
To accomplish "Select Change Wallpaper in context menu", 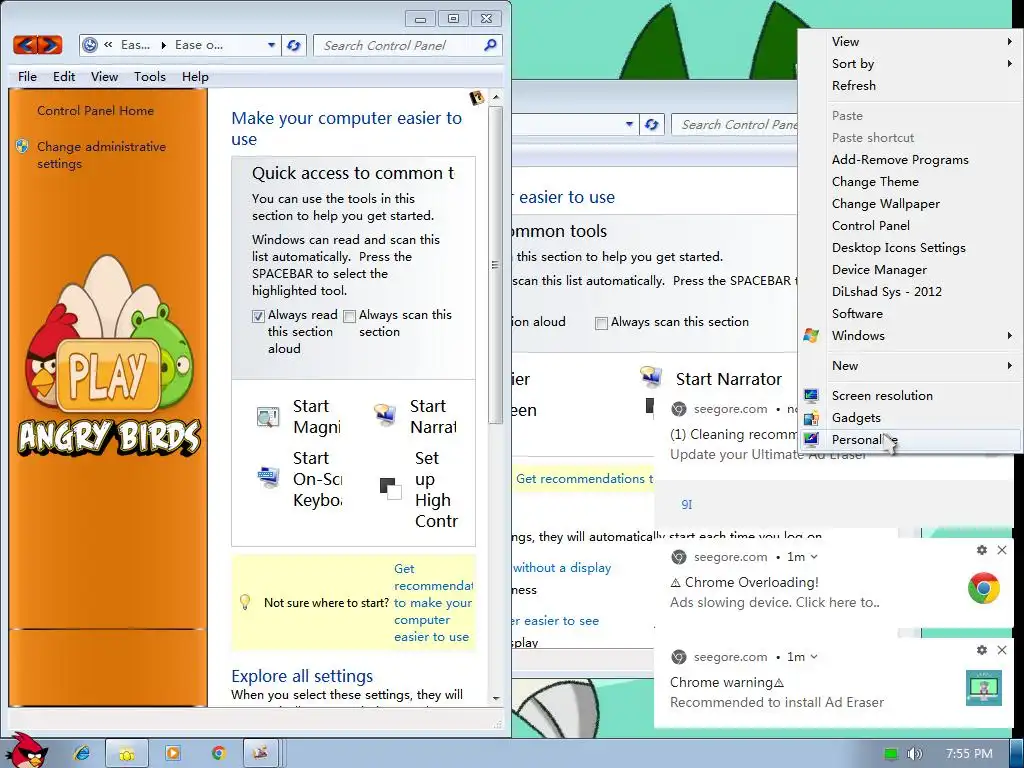I will click(886, 204).
